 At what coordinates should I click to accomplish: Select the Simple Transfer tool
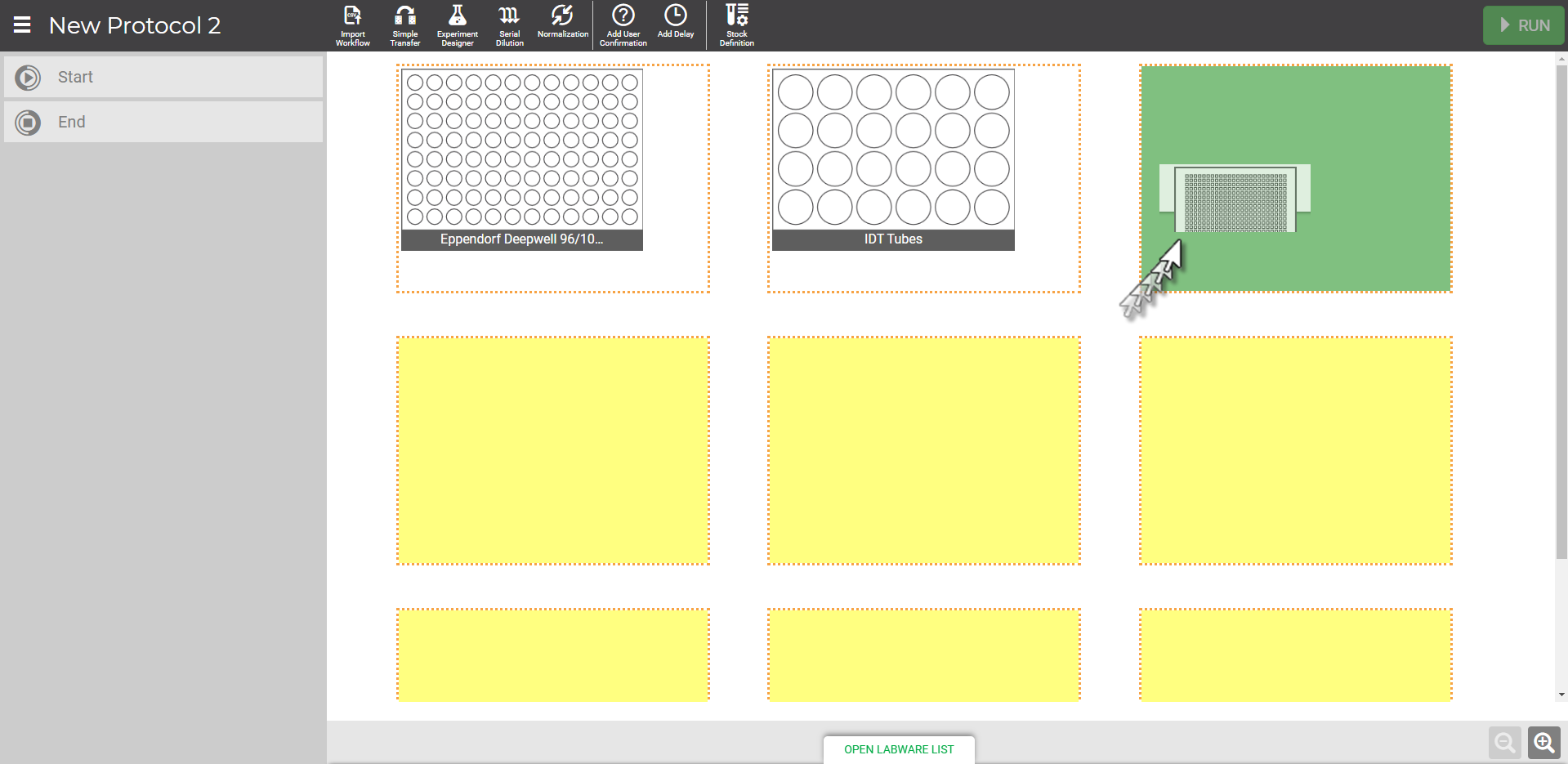[x=405, y=25]
